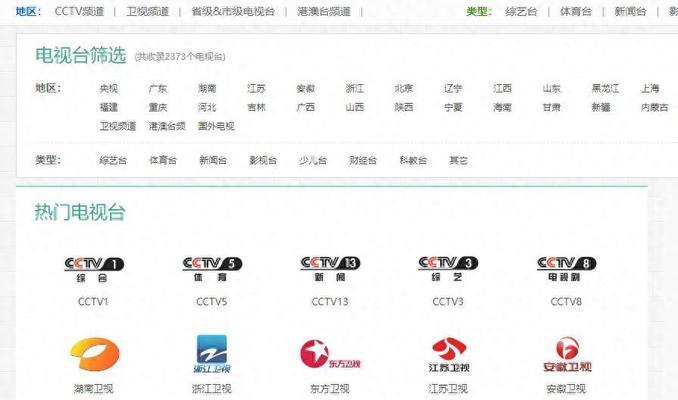678x400 pixels.
Task: Filter region by 黑龙江
Action: click(x=605, y=88)
